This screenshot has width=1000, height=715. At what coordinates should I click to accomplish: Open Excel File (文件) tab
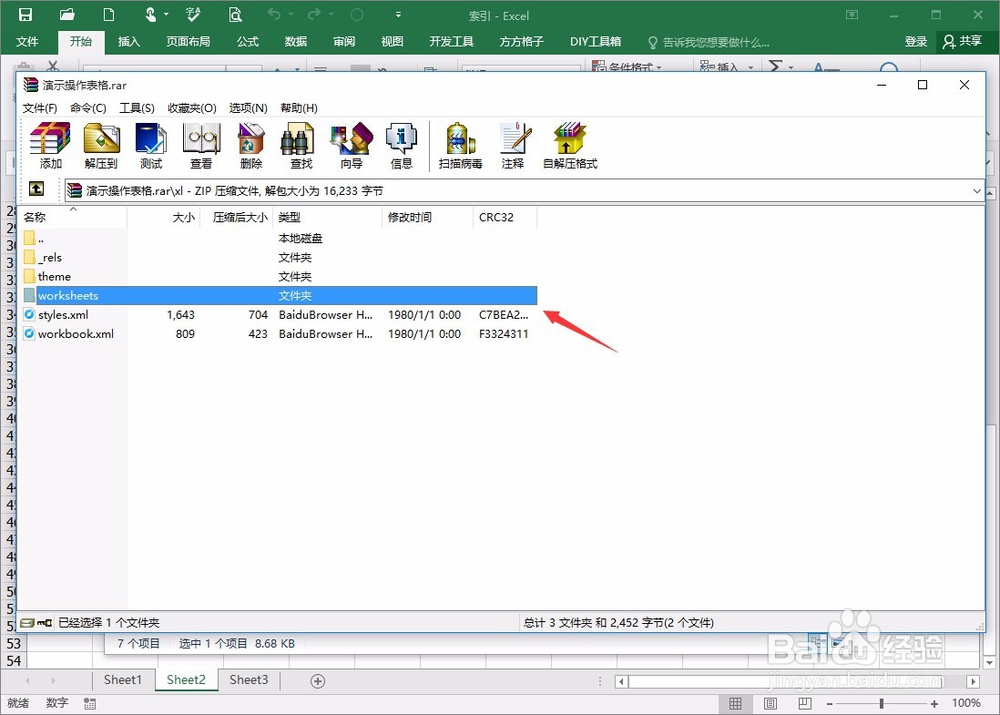(27, 41)
